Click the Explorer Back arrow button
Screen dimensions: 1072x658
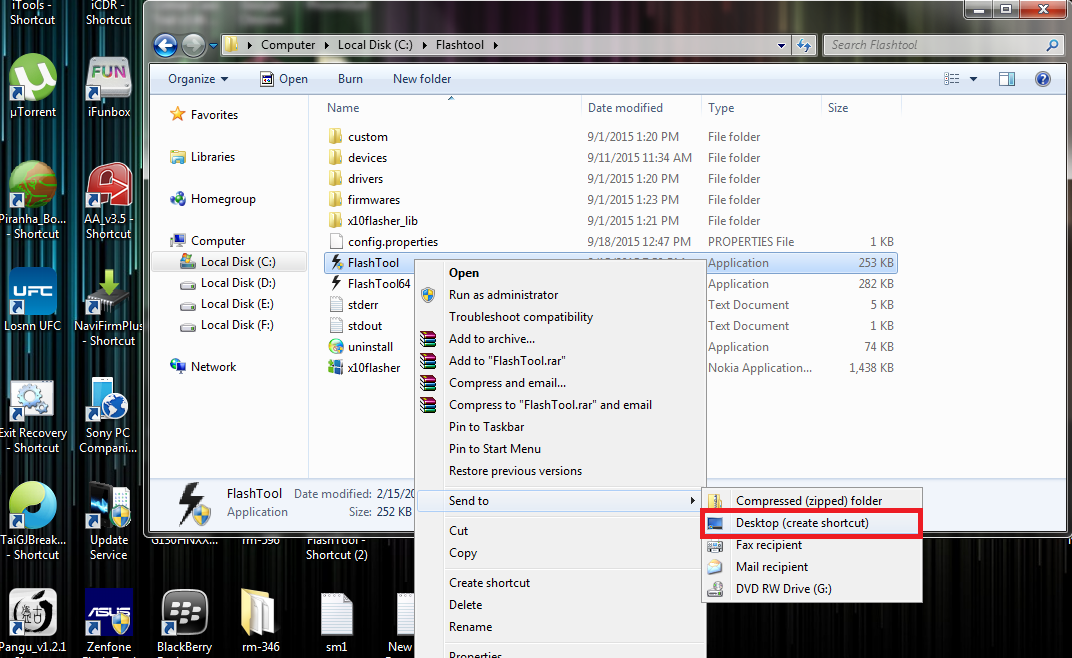coord(165,45)
